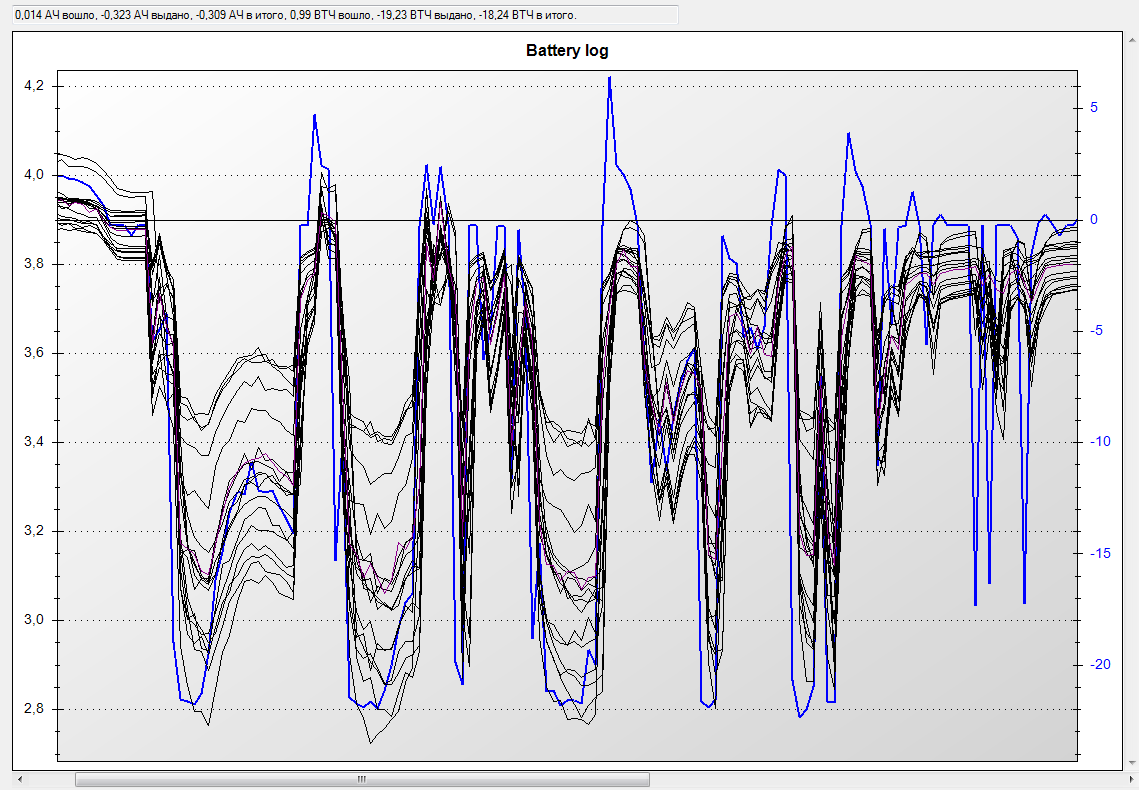The image size is (1139, 790).
Task: Click the horizontal scrollbar thumb grip
Action: pyautogui.click(x=362, y=779)
